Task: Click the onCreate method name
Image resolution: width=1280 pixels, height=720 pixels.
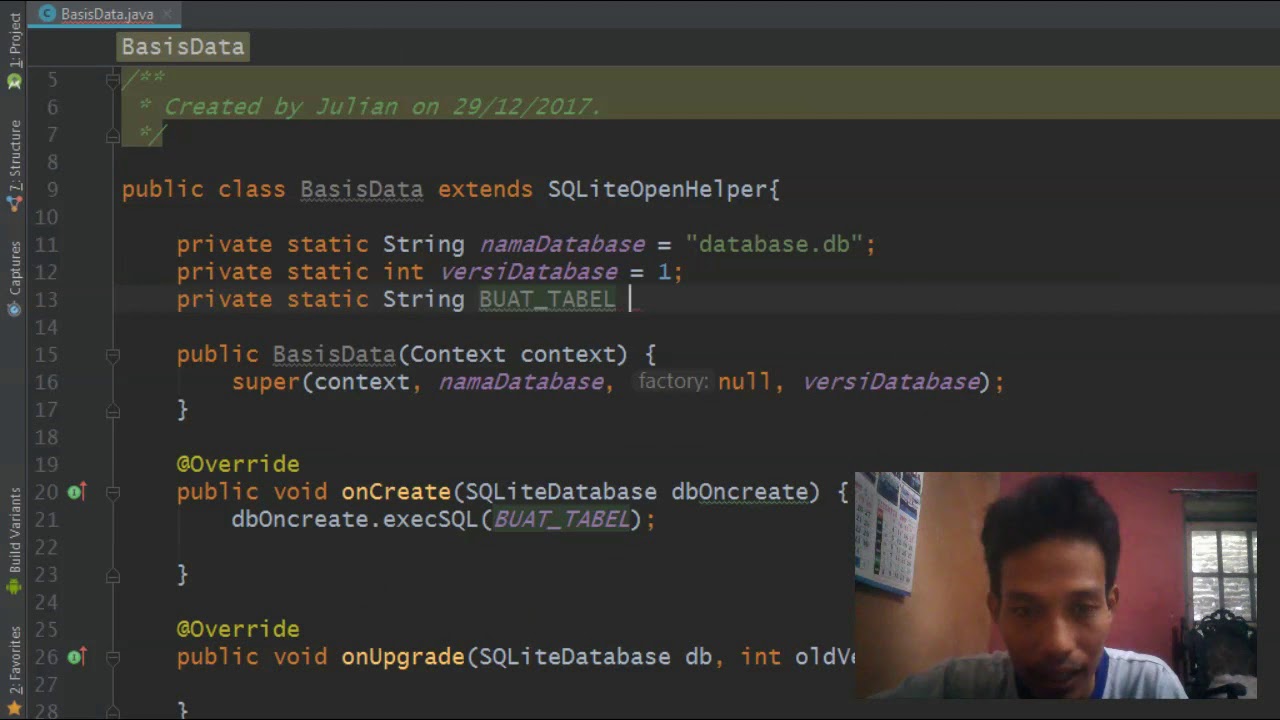Action: tap(396, 492)
